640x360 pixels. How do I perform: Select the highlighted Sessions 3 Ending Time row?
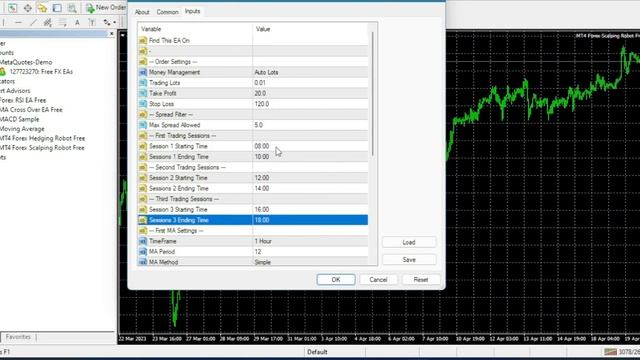click(x=253, y=220)
